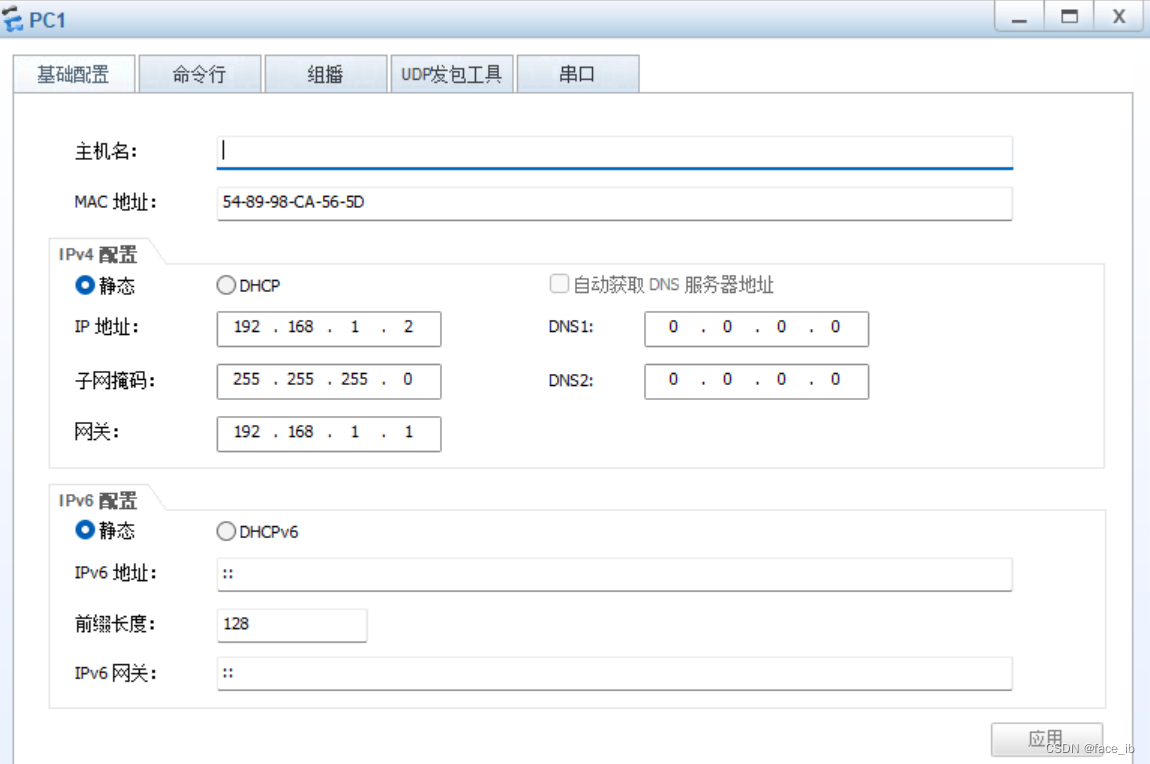The height and width of the screenshot is (764, 1150).
Task: Click the 子网掩码 field 255.255.255.0
Action: [329, 381]
